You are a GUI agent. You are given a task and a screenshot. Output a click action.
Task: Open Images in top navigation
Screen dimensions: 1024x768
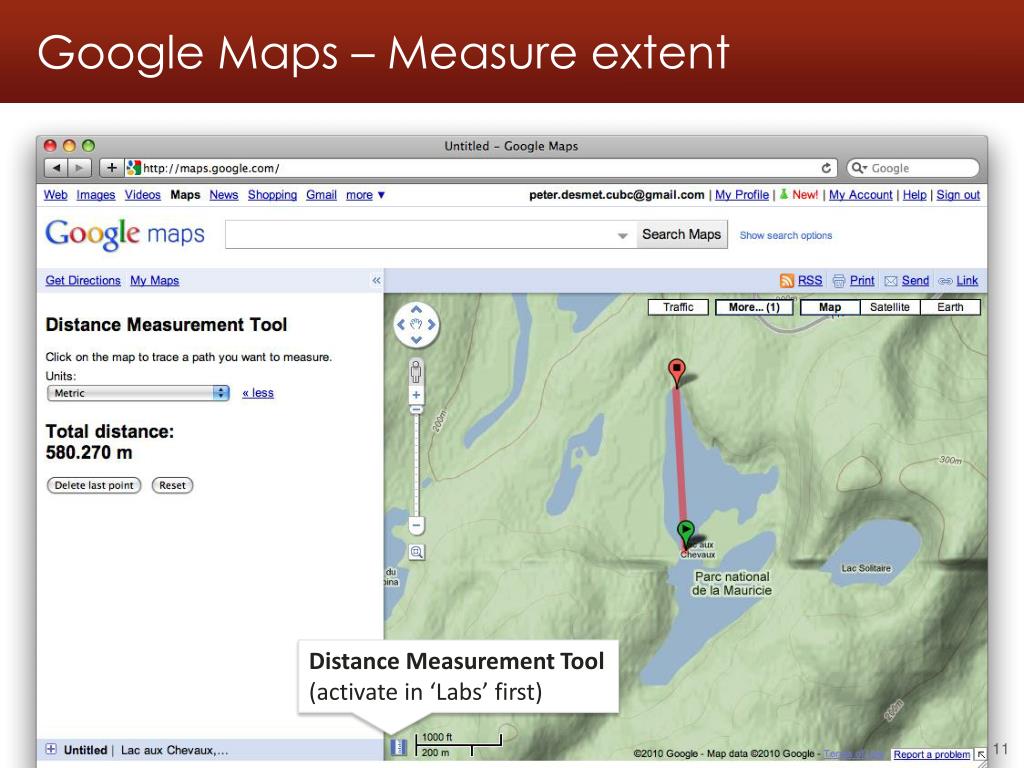point(96,195)
